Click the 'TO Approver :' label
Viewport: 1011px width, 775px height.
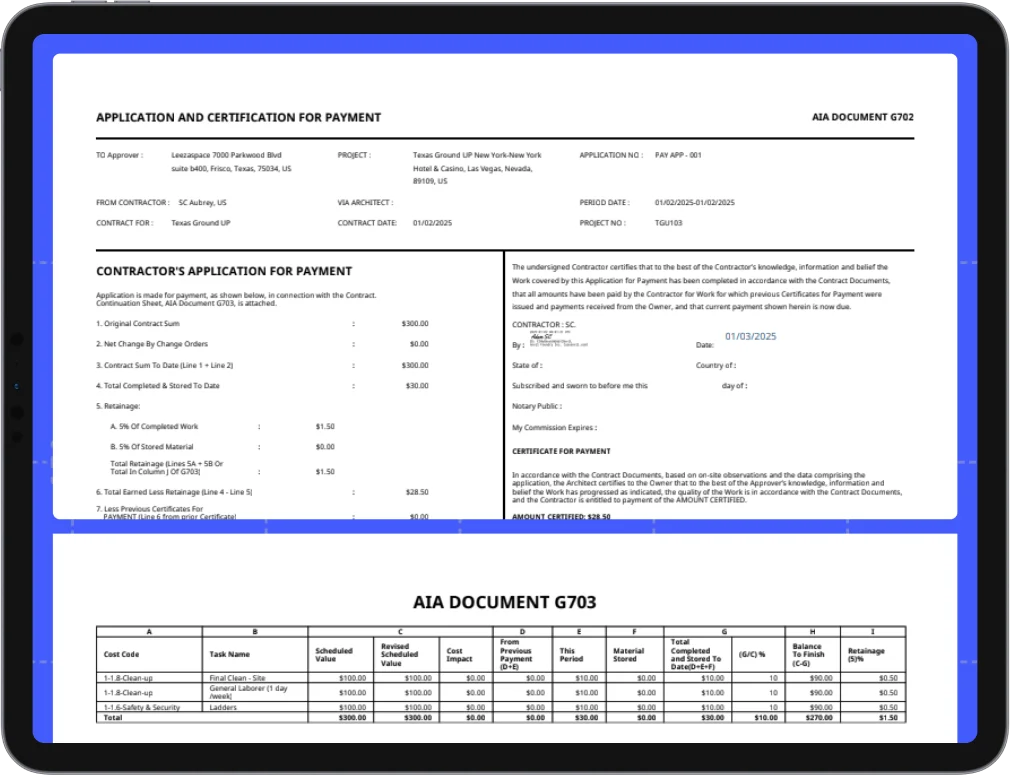(x=119, y=155)
